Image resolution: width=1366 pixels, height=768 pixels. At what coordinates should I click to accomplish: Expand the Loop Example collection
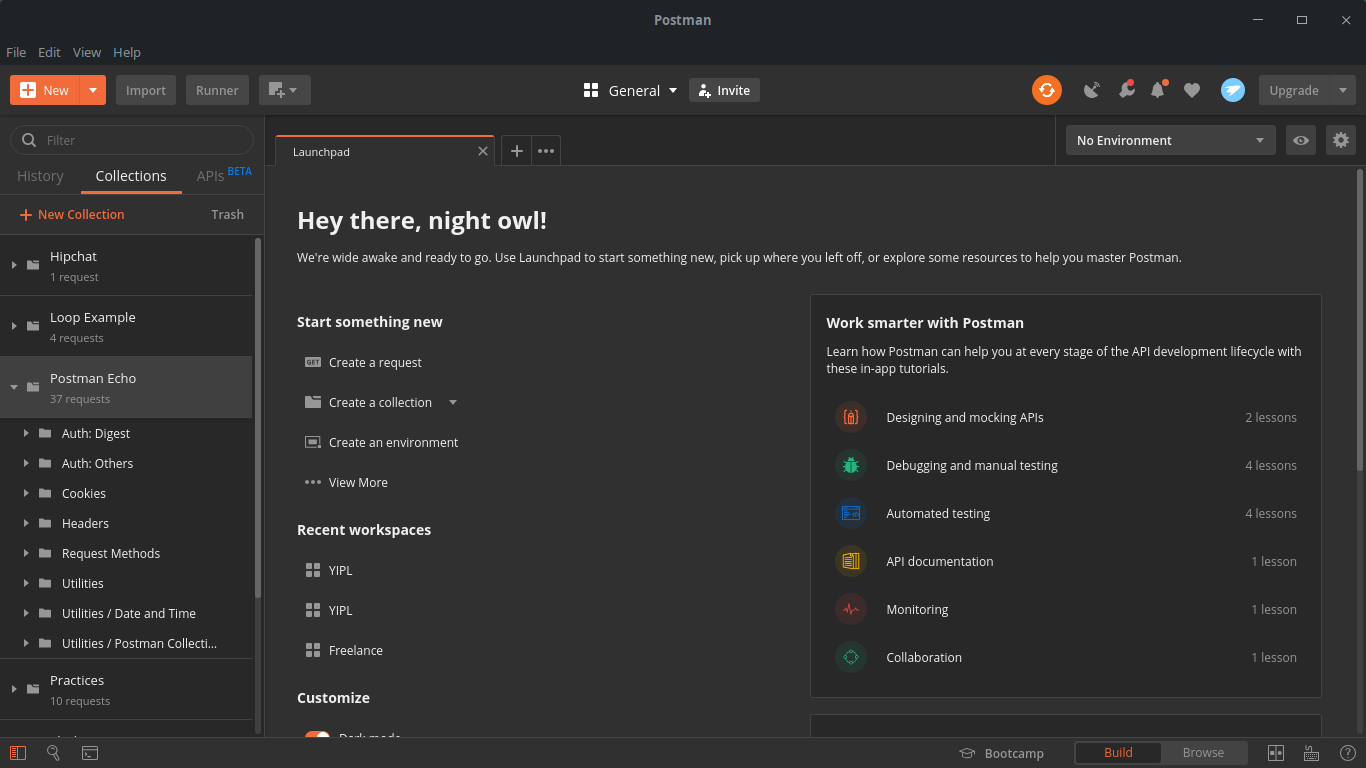[14, 326]
